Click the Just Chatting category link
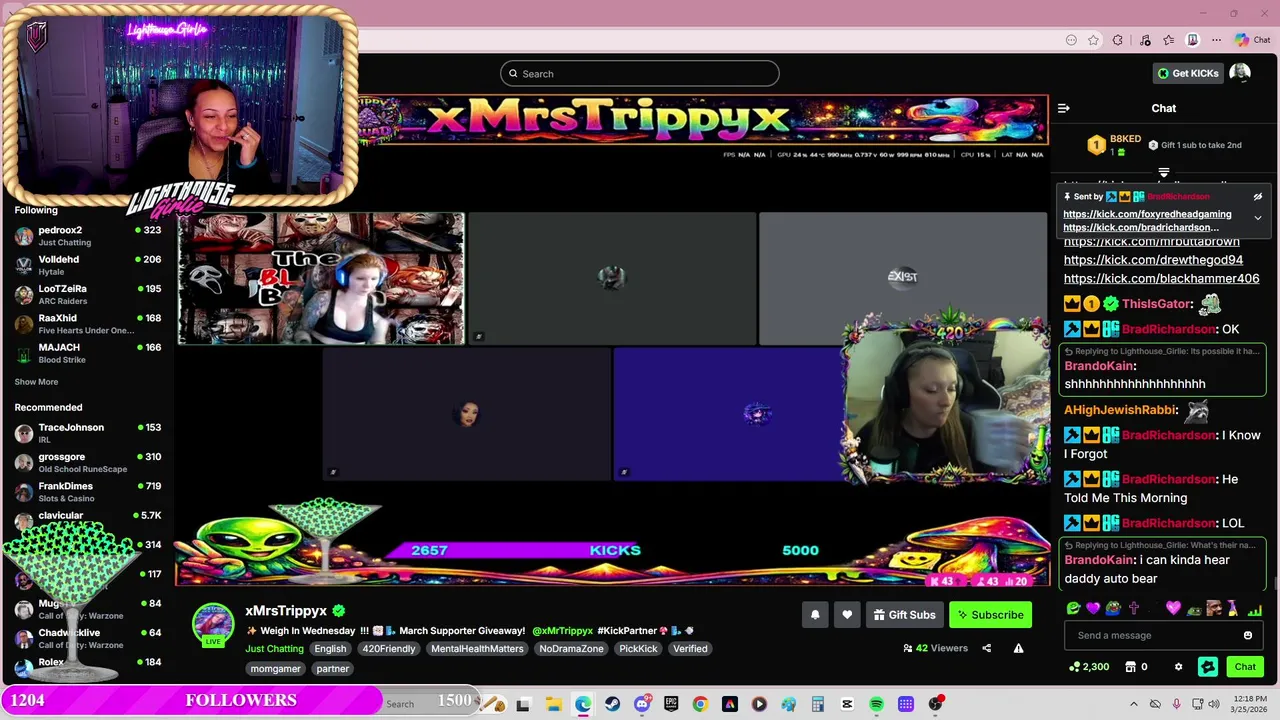The height and width of the screenshot is (720, 1280). (274, 649)
